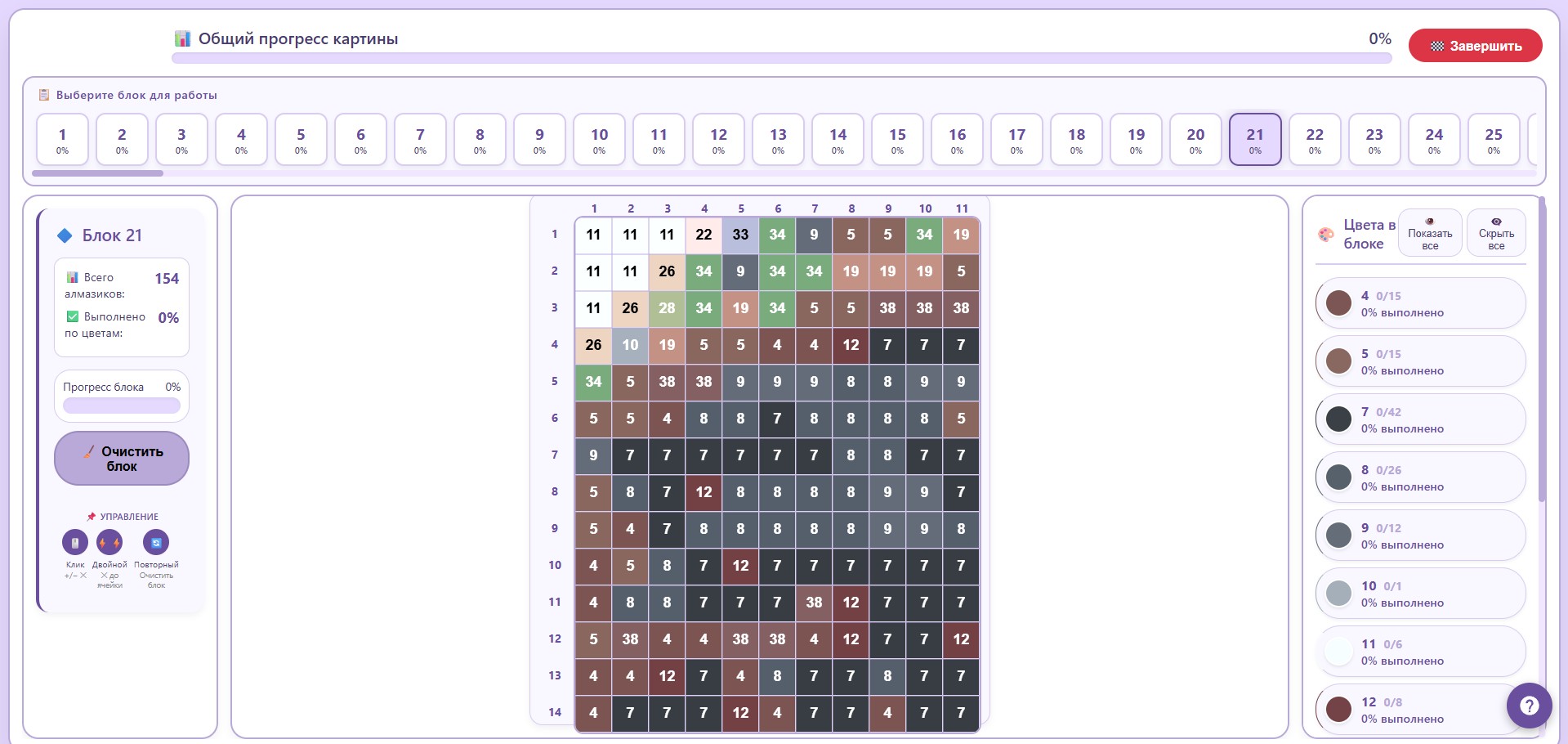Click the double-click lightning control icon
Viewport: 1568px width, 744px height.
coord(109,543)
